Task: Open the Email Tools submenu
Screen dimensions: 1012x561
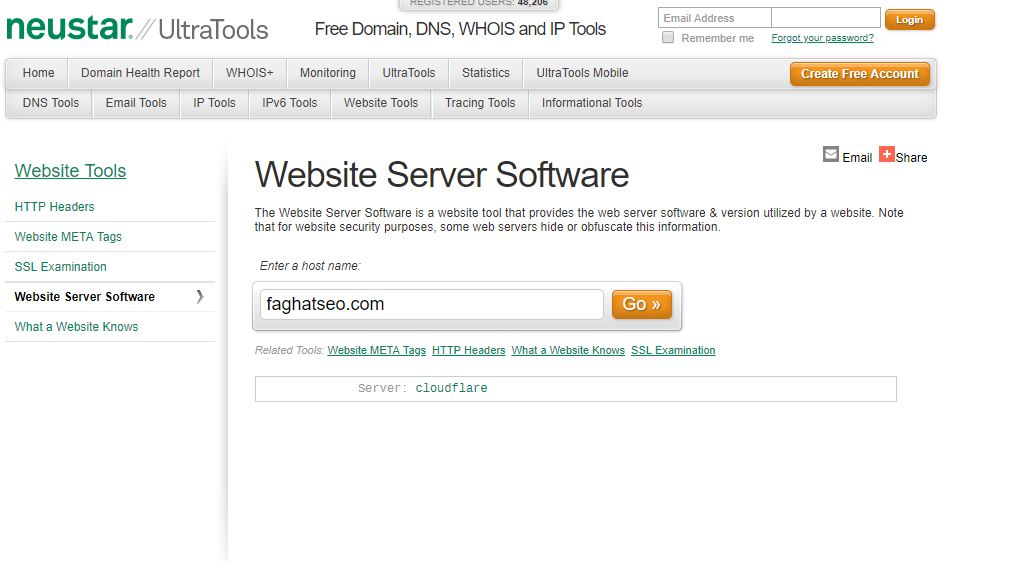Action: (136, 103)
